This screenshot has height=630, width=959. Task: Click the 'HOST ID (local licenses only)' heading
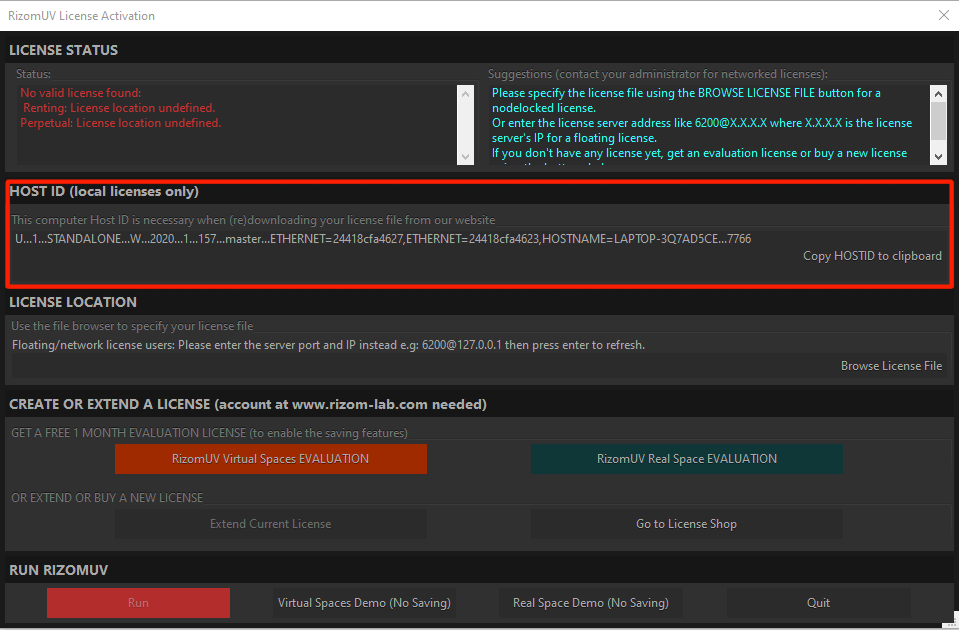click(x=104, y=191)
